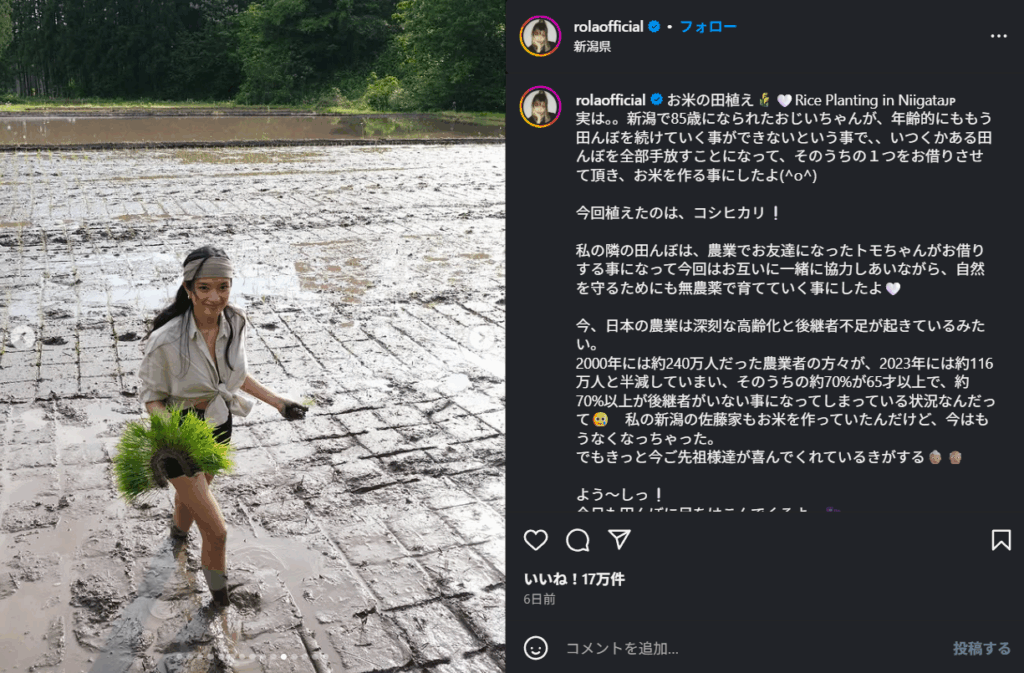The height and width of the screenshot is (673, 1024).
Task: Open rolaofficial username in the caption
Action: coord(611,100)
